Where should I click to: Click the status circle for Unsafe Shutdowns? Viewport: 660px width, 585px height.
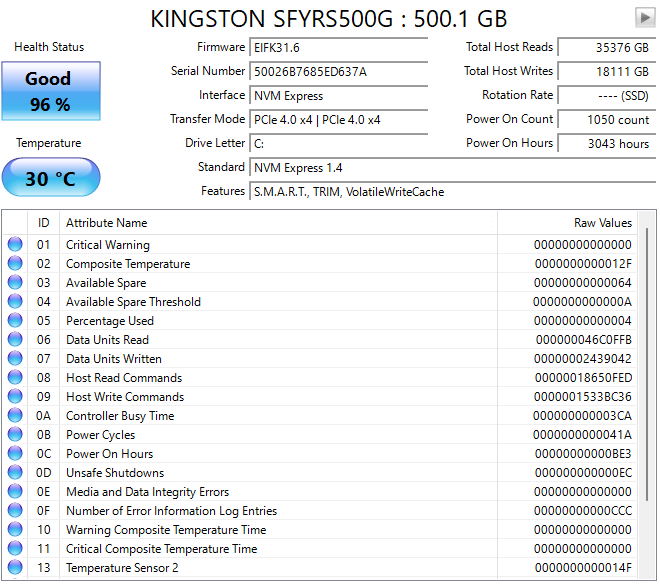pos(15,473)
